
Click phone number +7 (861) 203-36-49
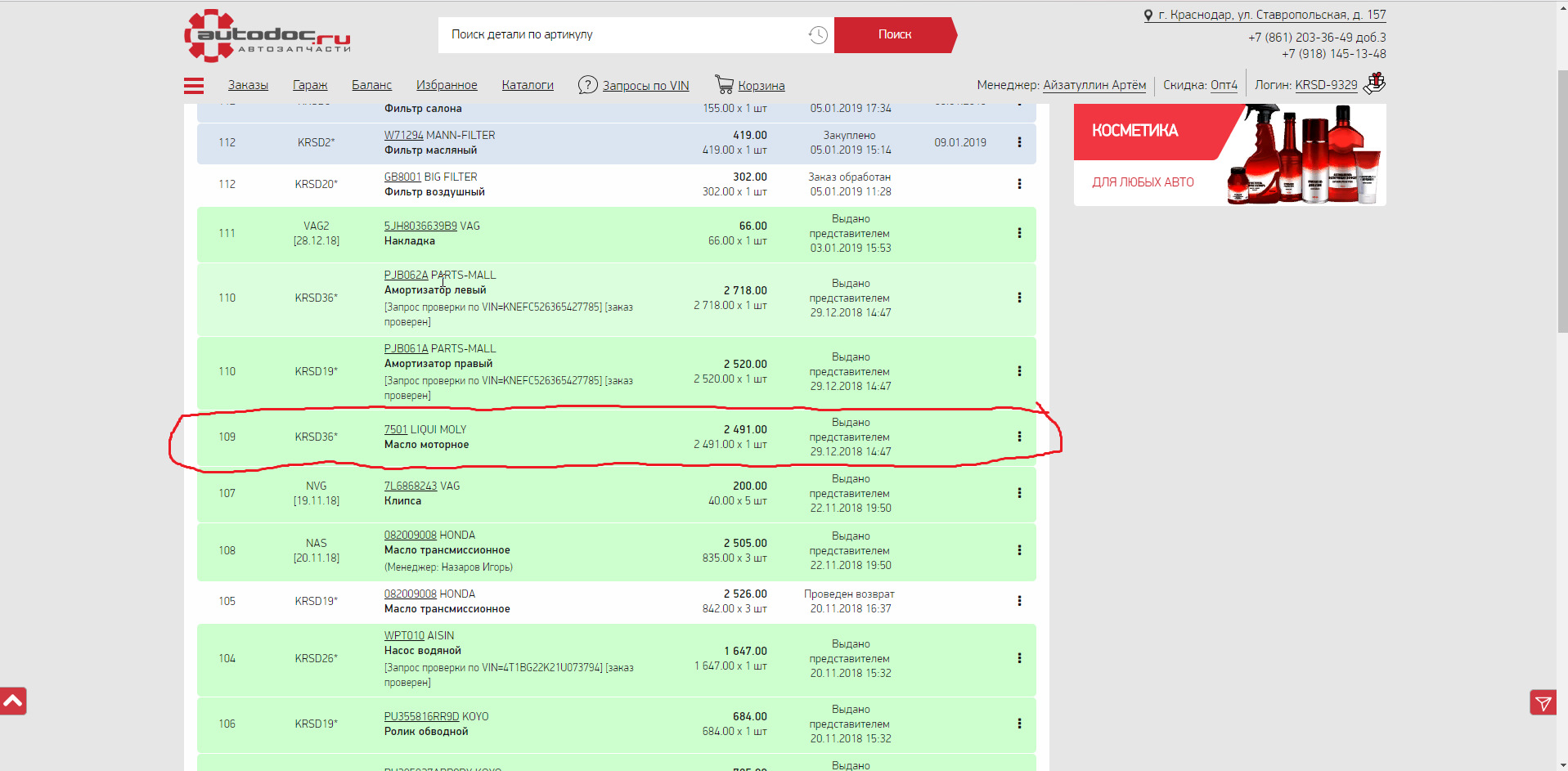(x=1317, y=38)
